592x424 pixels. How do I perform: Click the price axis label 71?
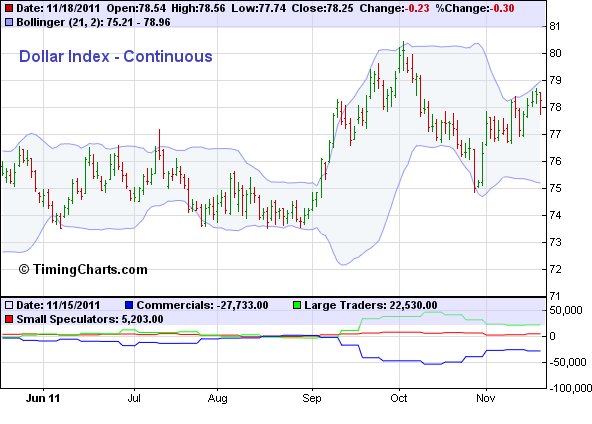pos(555,296)
